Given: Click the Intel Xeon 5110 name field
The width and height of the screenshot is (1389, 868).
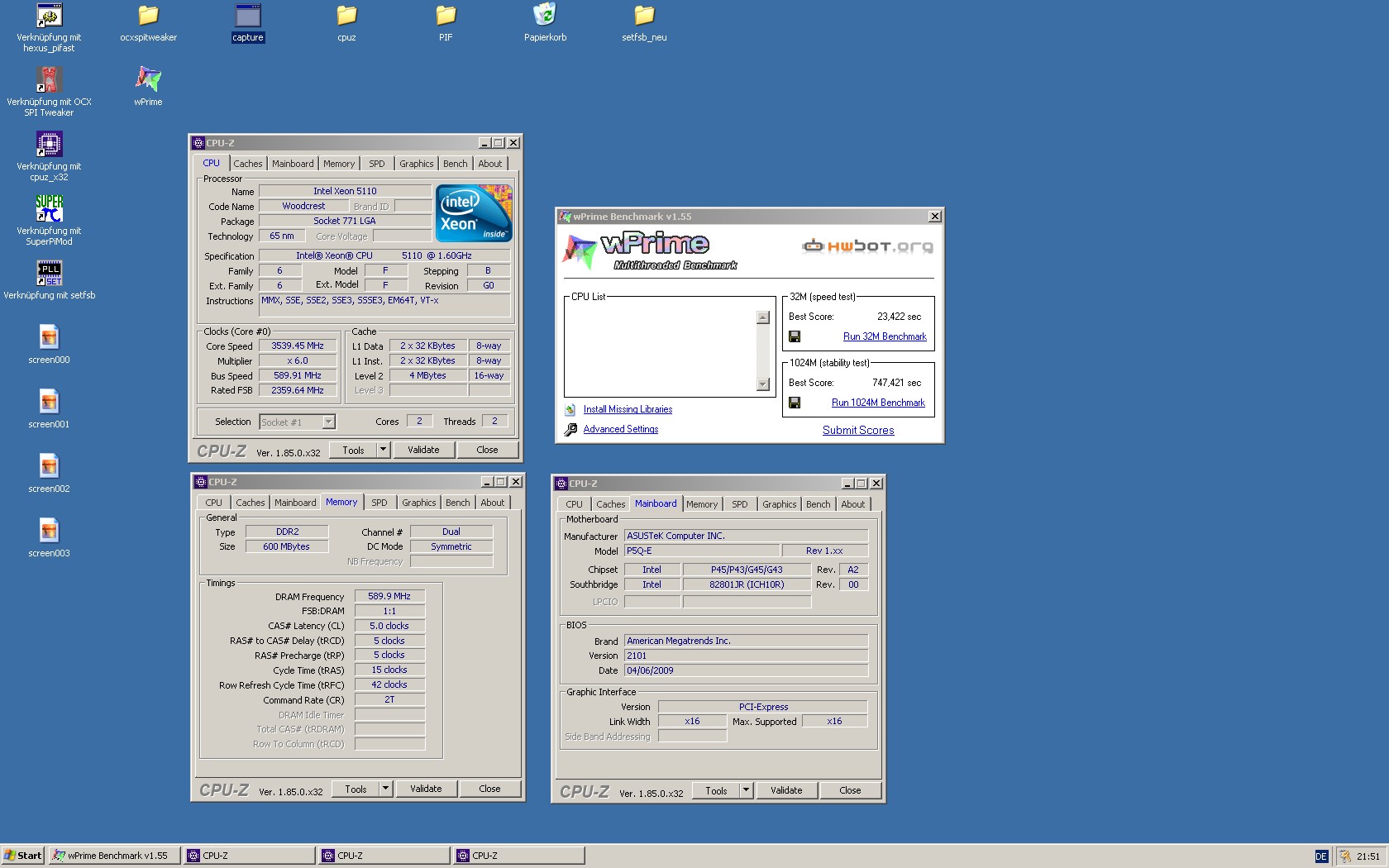Looking at the screenshot, I should 345,191.
